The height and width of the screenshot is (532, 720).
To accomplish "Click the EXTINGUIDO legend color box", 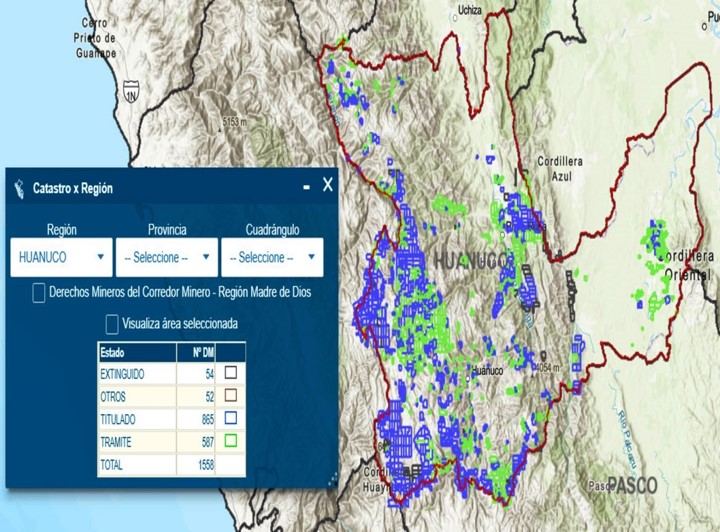I will (231, 372).
